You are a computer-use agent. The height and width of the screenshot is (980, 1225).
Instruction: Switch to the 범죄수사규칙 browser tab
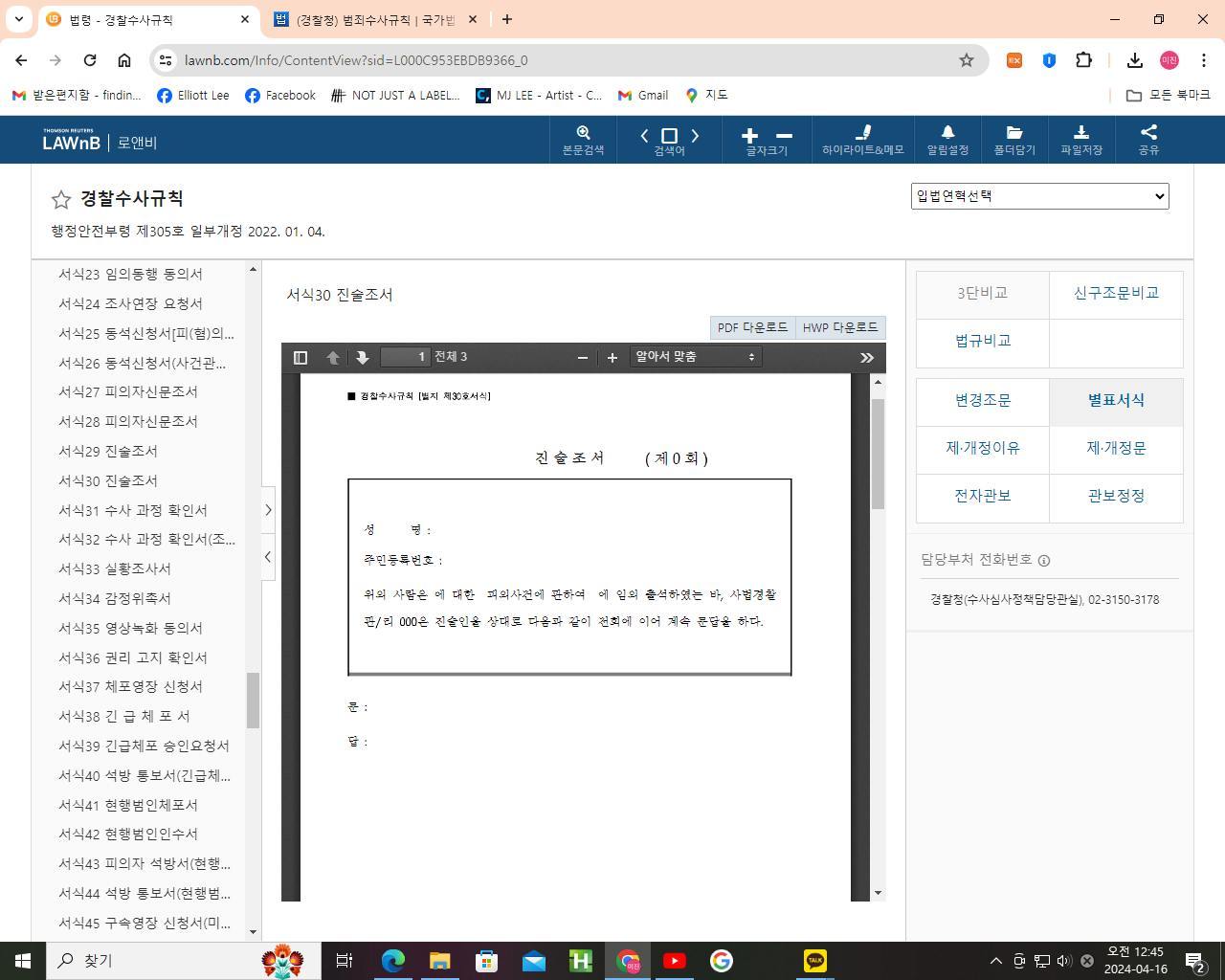[x=374, y=19]
